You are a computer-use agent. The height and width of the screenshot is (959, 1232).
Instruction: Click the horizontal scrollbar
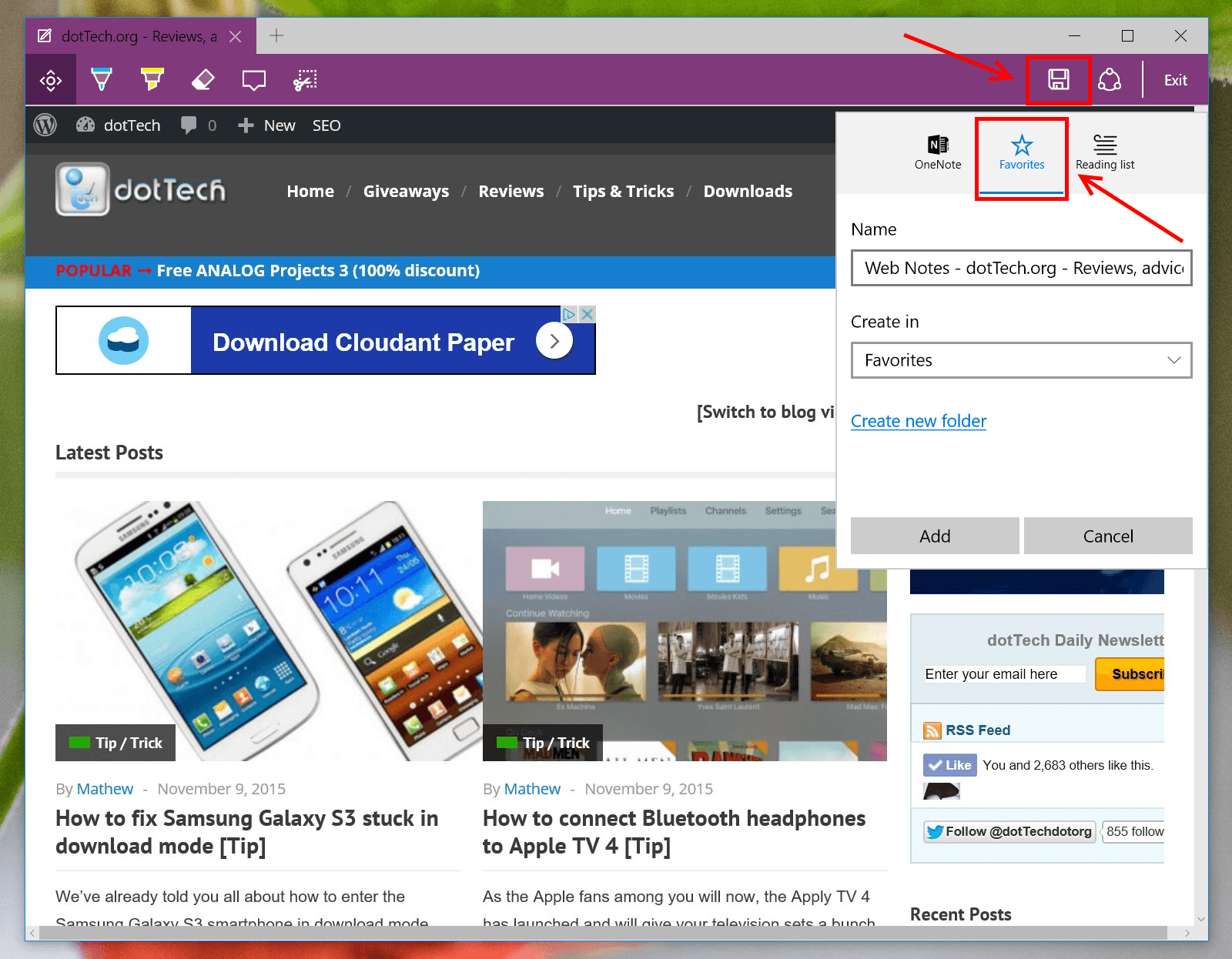[x=603, y=933]
